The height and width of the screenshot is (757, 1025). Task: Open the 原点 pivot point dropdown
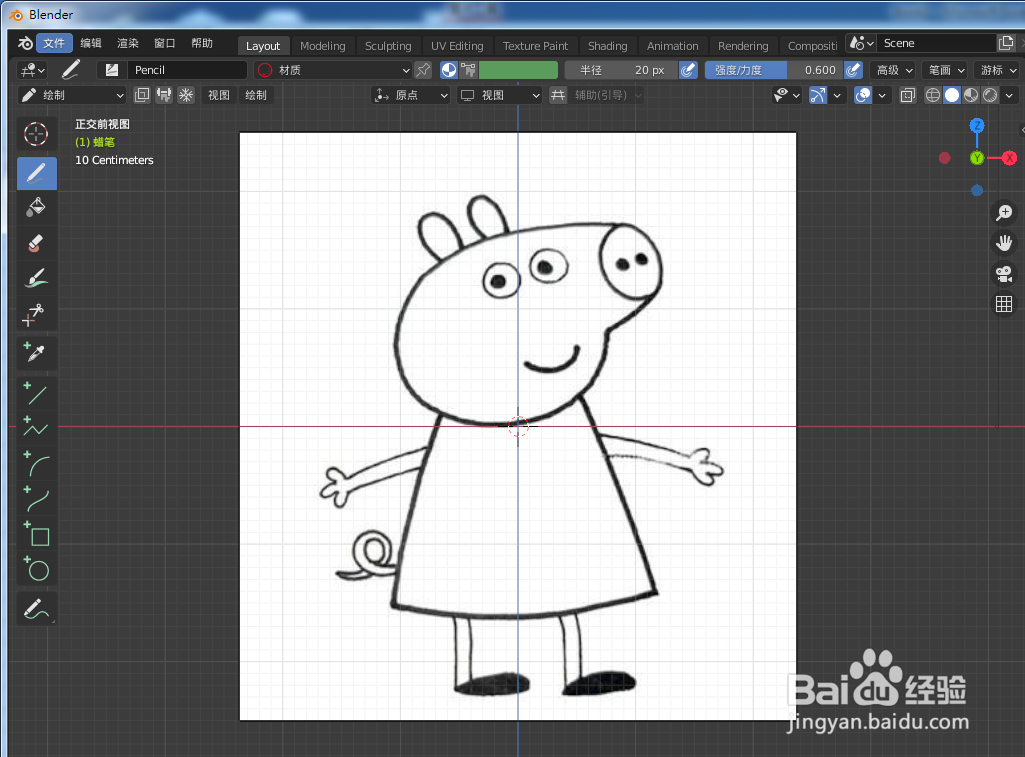point(410,94)
